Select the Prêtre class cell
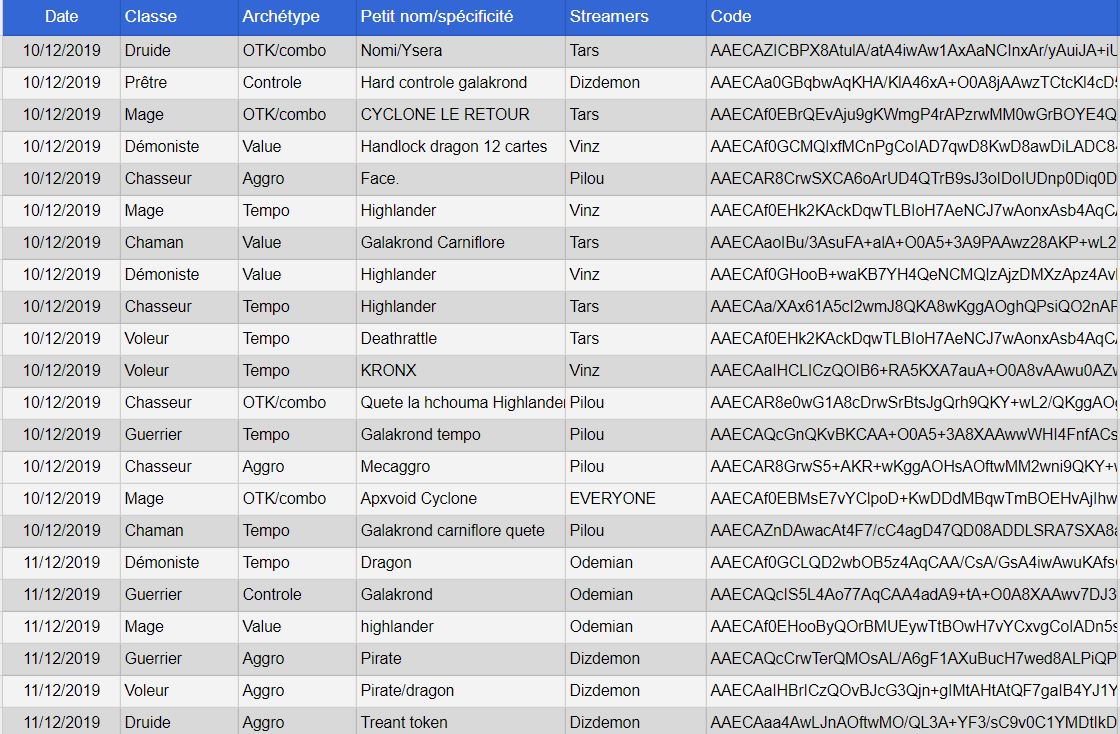The width and height of the screenshot is (1120, 734). 146,82
